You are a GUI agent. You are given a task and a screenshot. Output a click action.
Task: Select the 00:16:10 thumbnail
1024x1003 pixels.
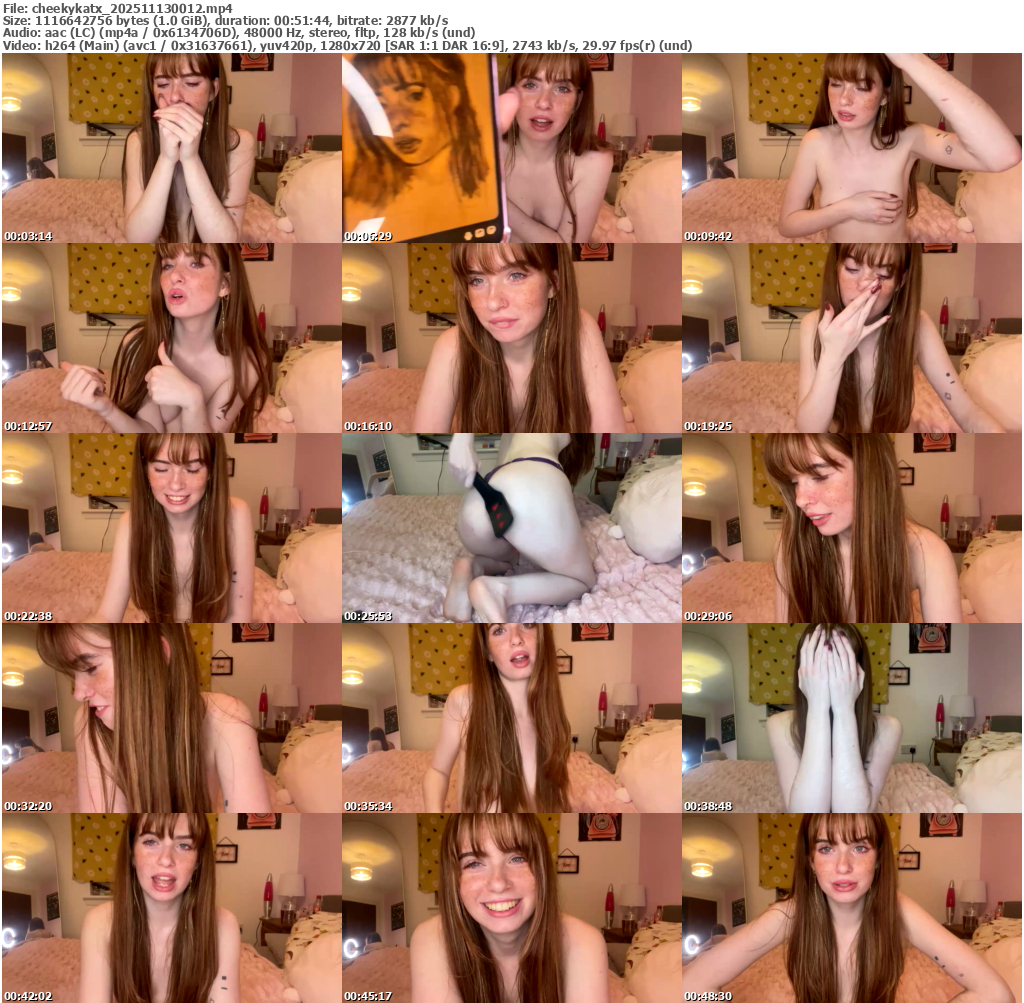point(511,338)
